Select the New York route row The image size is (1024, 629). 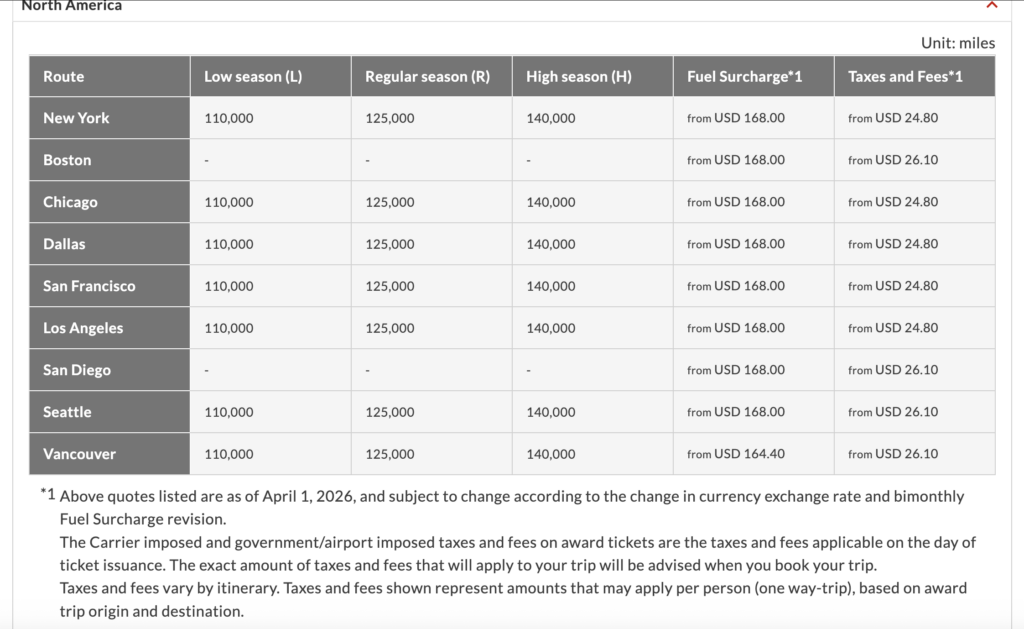pos(75,117)
